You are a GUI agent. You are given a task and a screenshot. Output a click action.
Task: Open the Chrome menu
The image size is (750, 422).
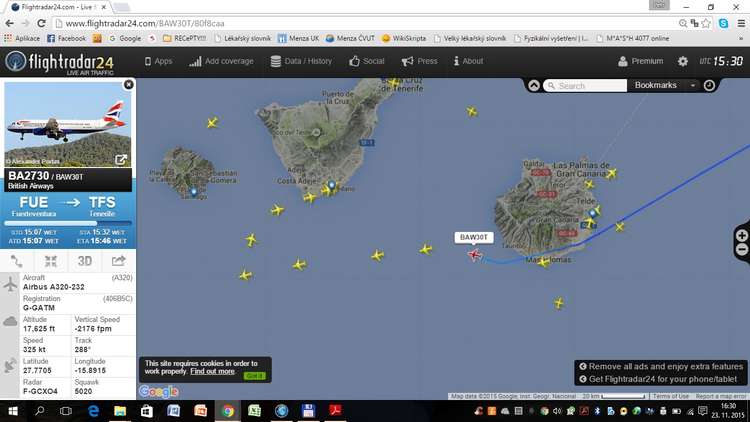741,23
